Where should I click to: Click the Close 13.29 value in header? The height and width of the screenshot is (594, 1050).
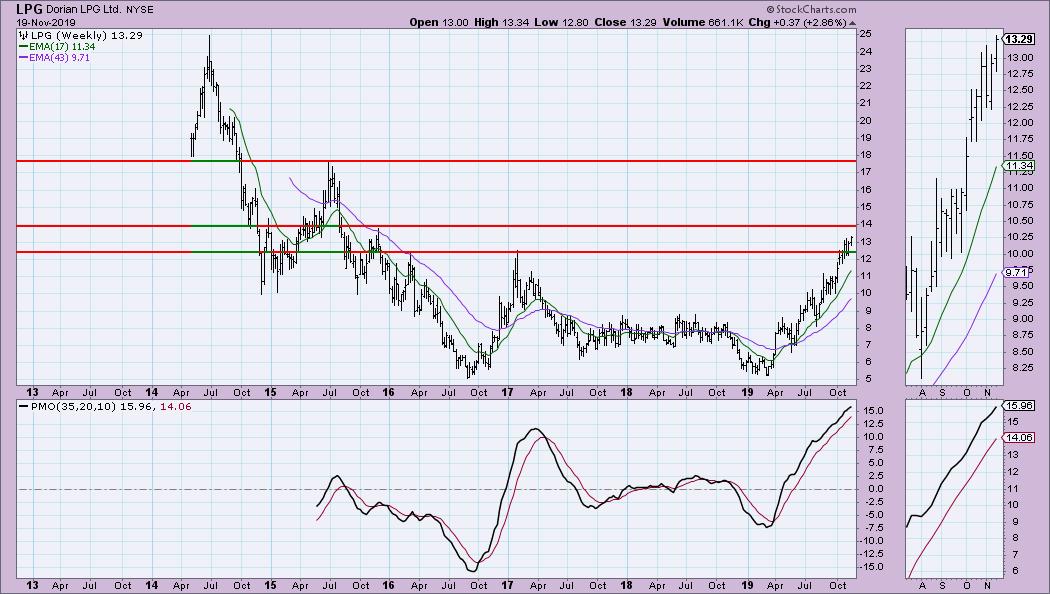tap(626, 22)
